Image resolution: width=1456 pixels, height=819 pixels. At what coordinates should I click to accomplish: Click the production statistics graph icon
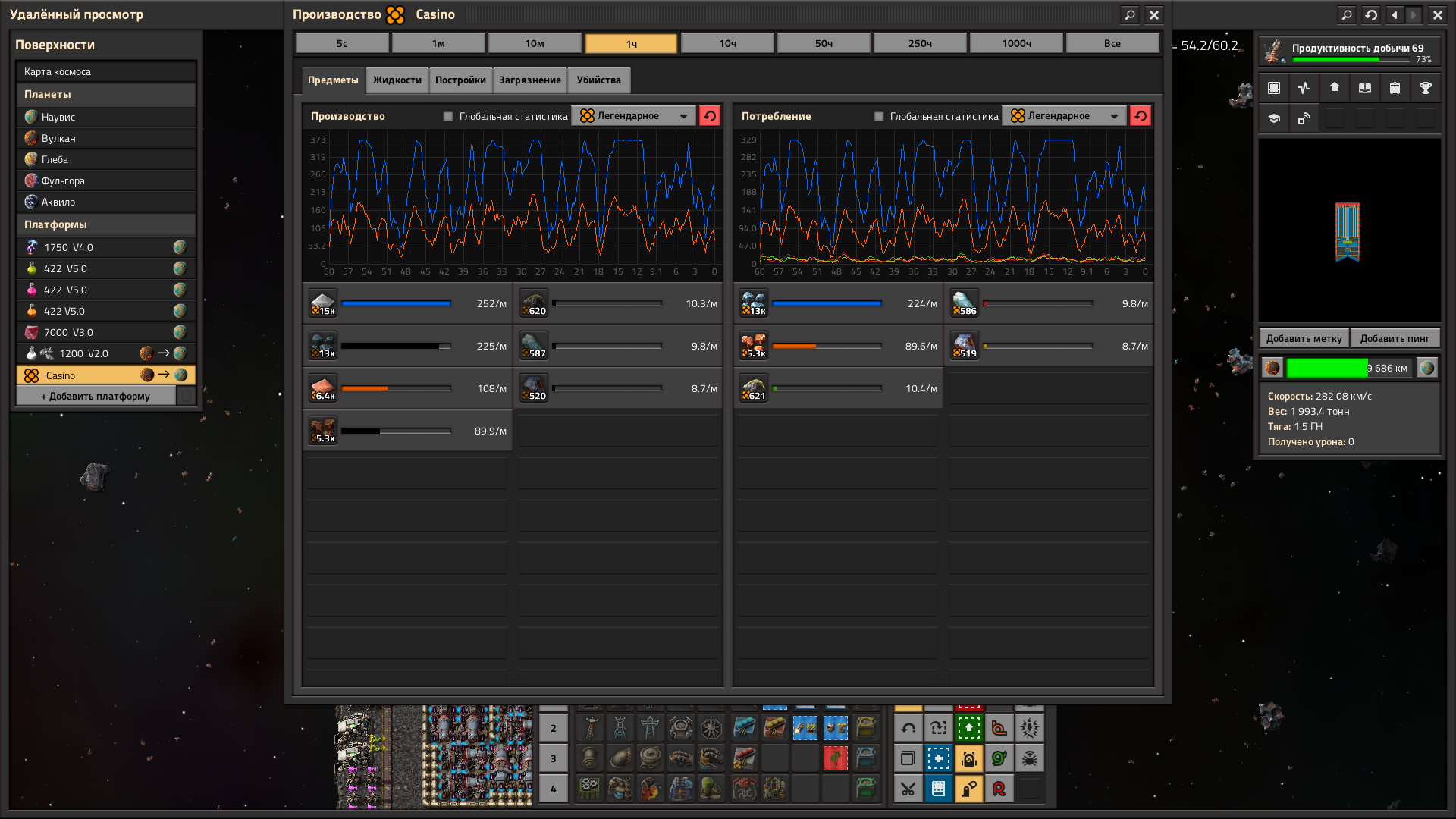[x=1304, y=88]
